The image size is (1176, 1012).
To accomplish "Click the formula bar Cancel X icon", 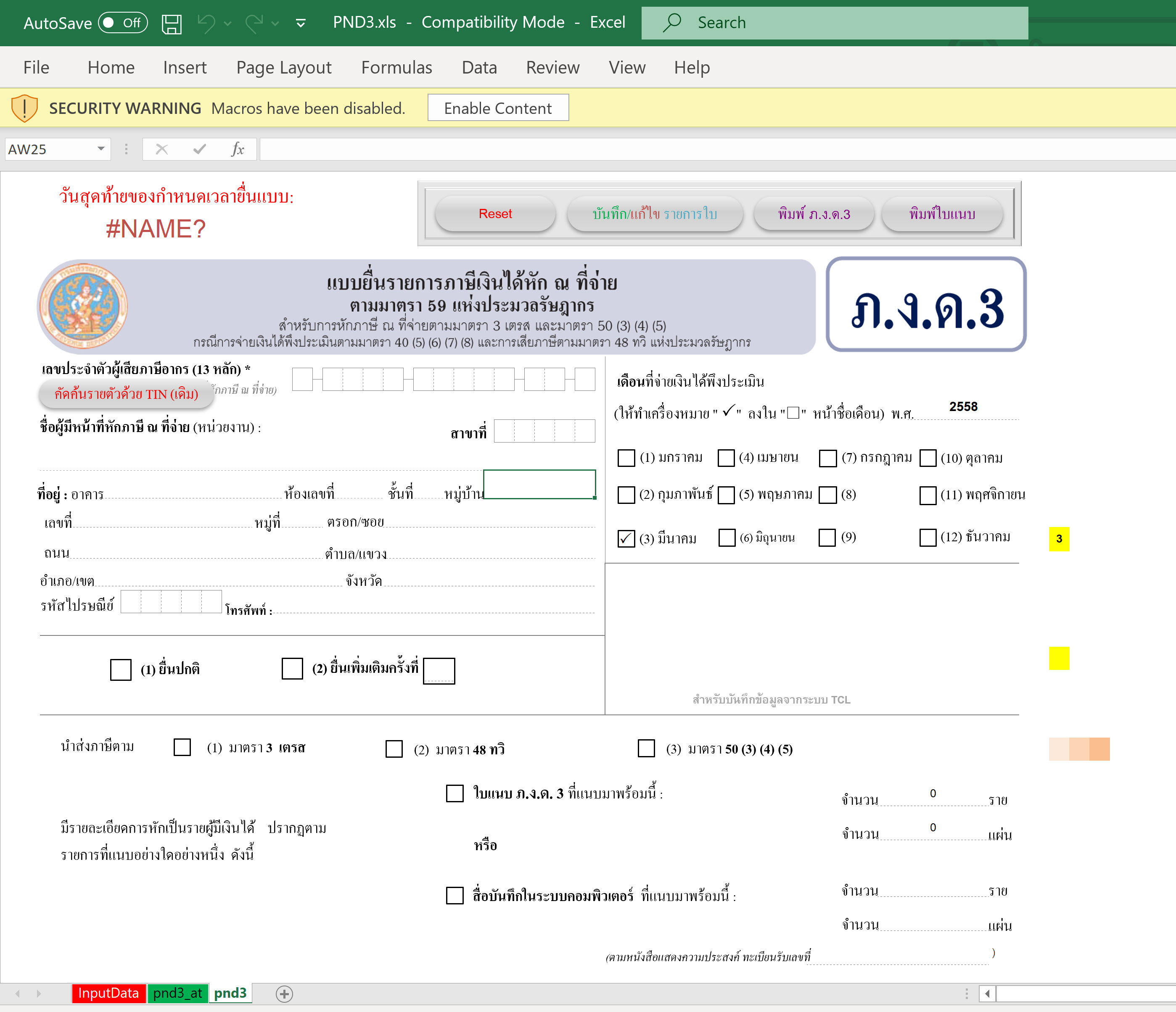I will 162,149.
